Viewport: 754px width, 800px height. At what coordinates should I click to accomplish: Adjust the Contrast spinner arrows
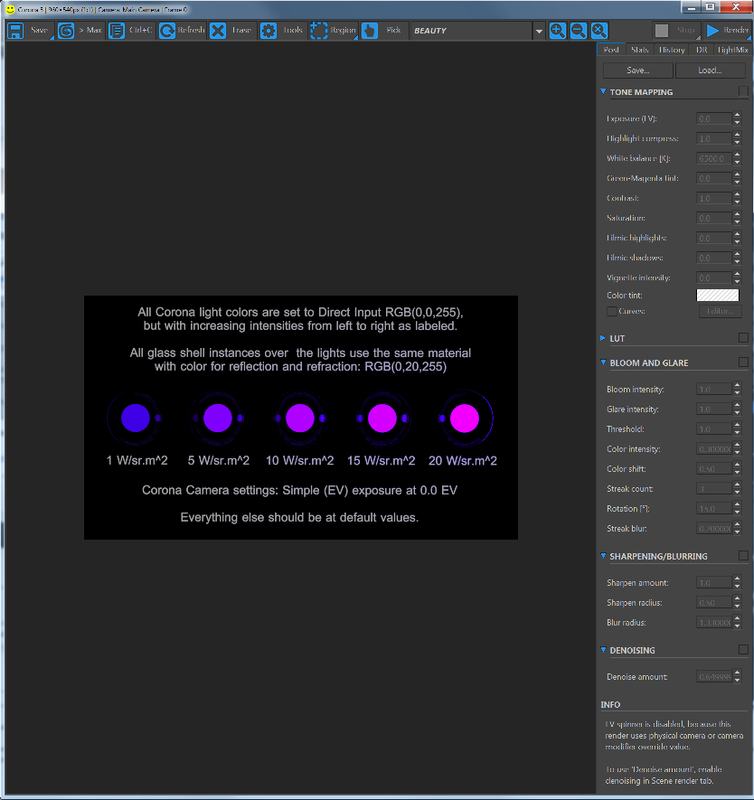click(737, 198)
